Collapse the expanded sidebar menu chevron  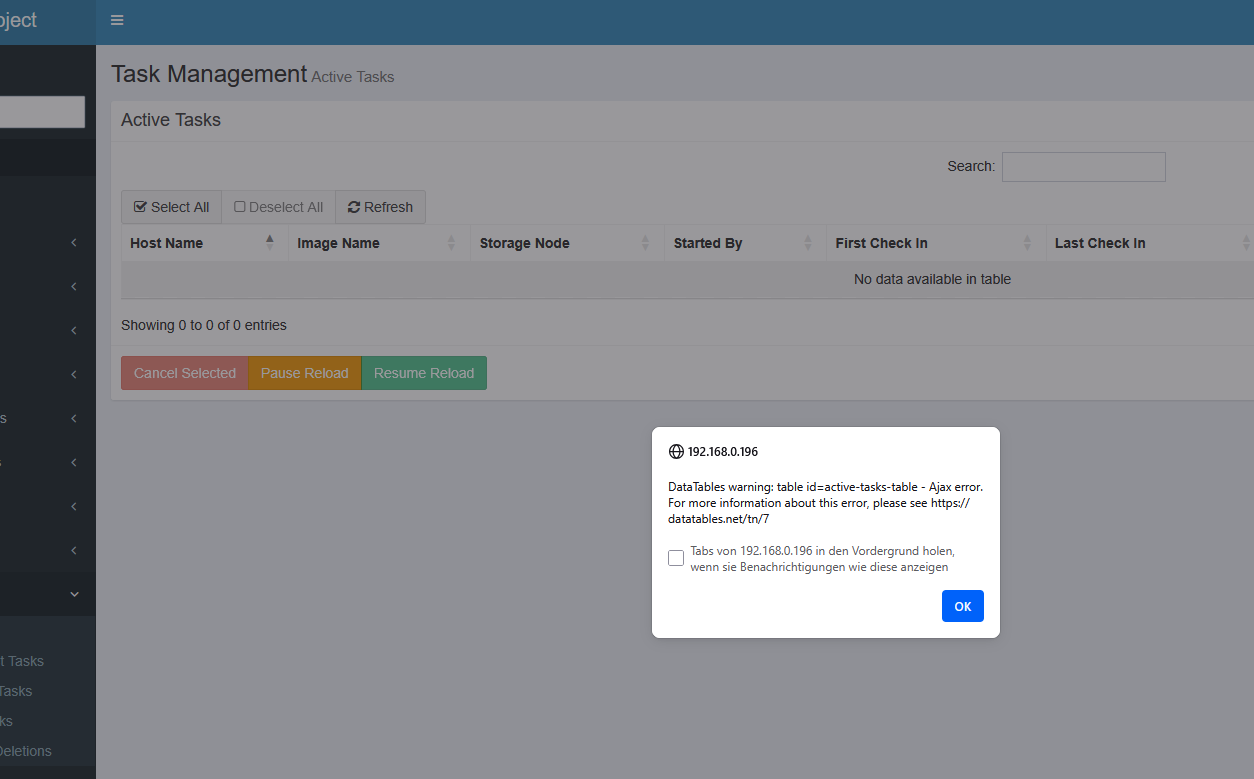tap(74, 594)
